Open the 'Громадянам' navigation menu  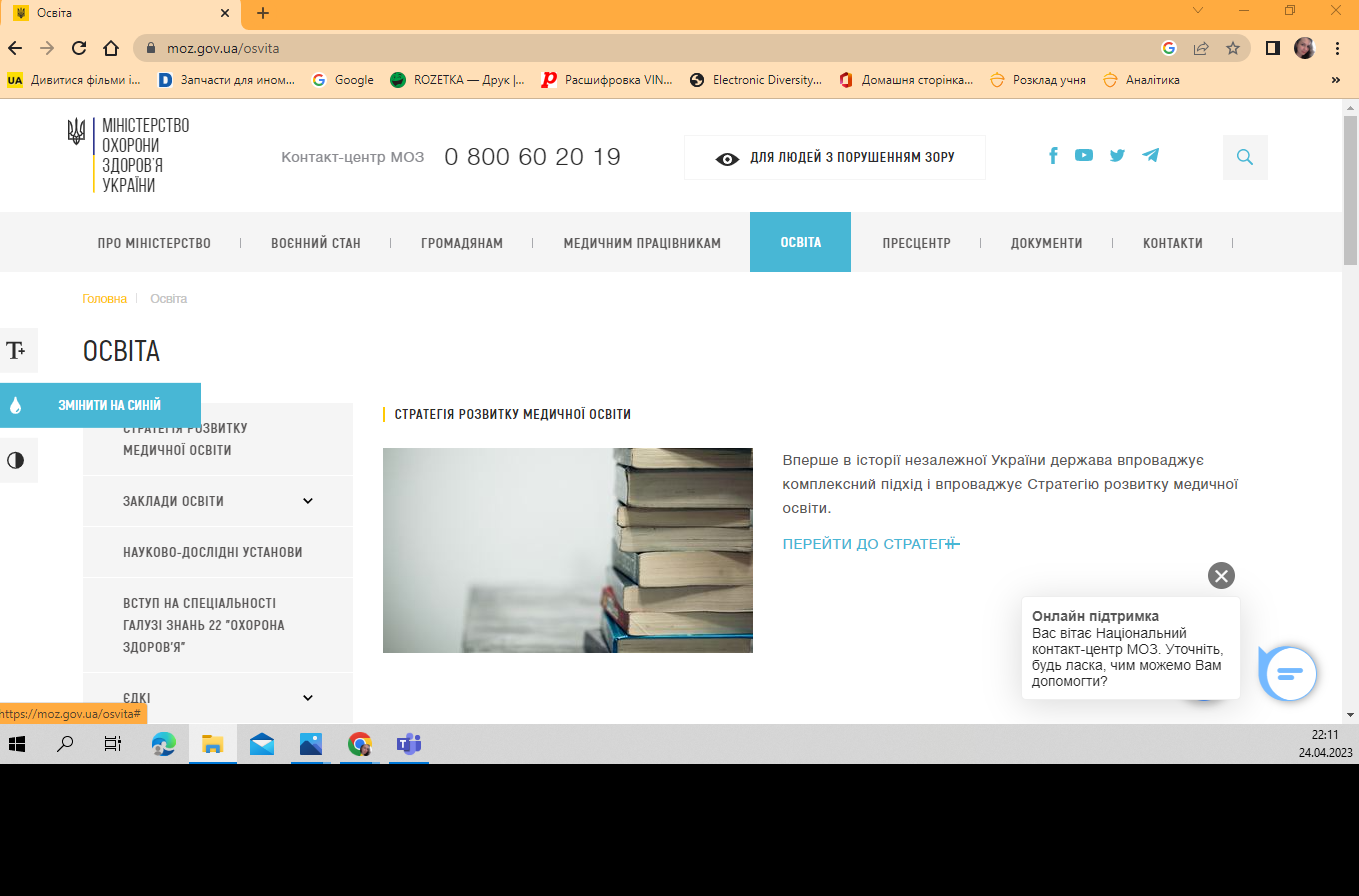(x=461, y=243)
